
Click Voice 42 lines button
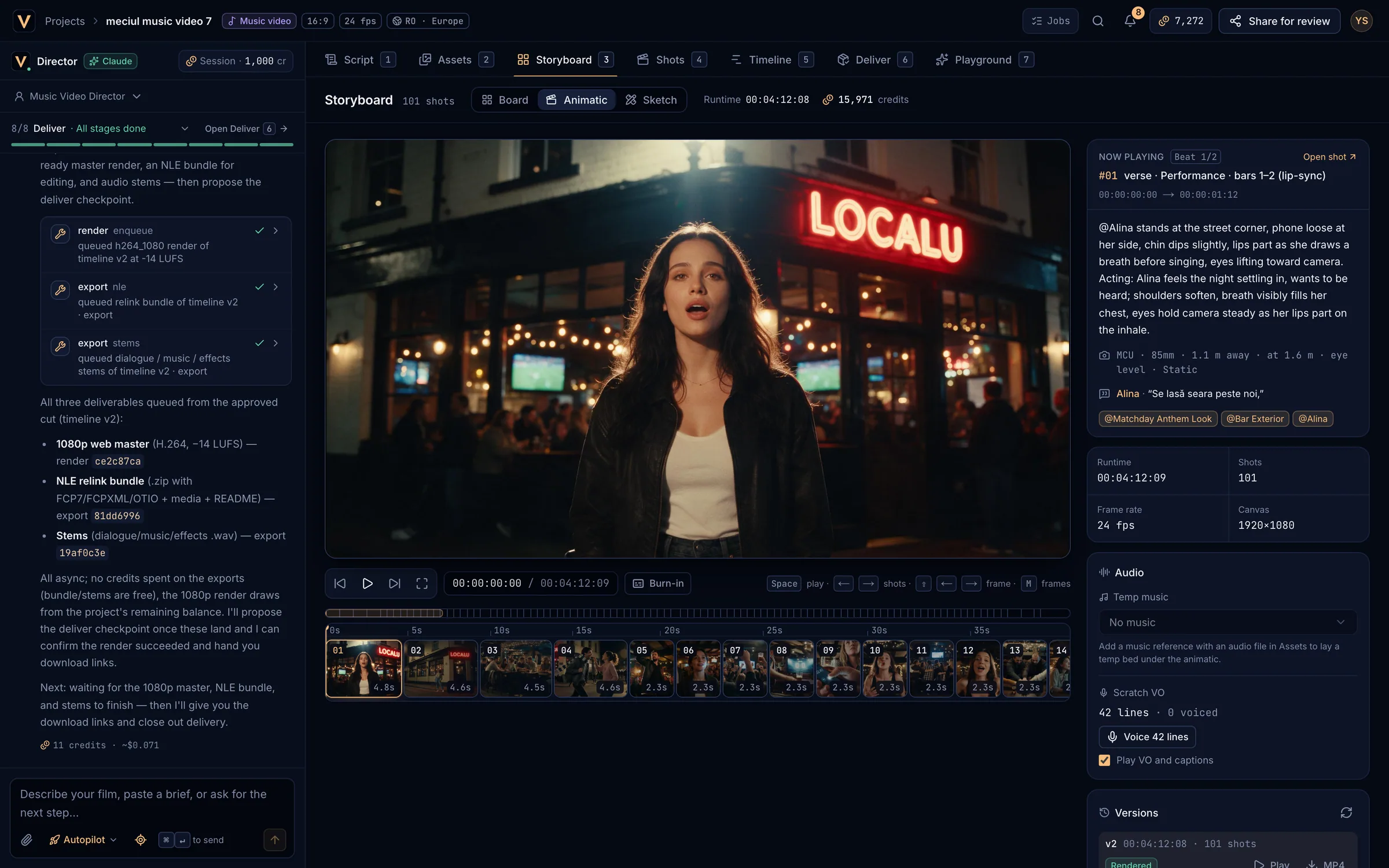[x=1147, y=737]
